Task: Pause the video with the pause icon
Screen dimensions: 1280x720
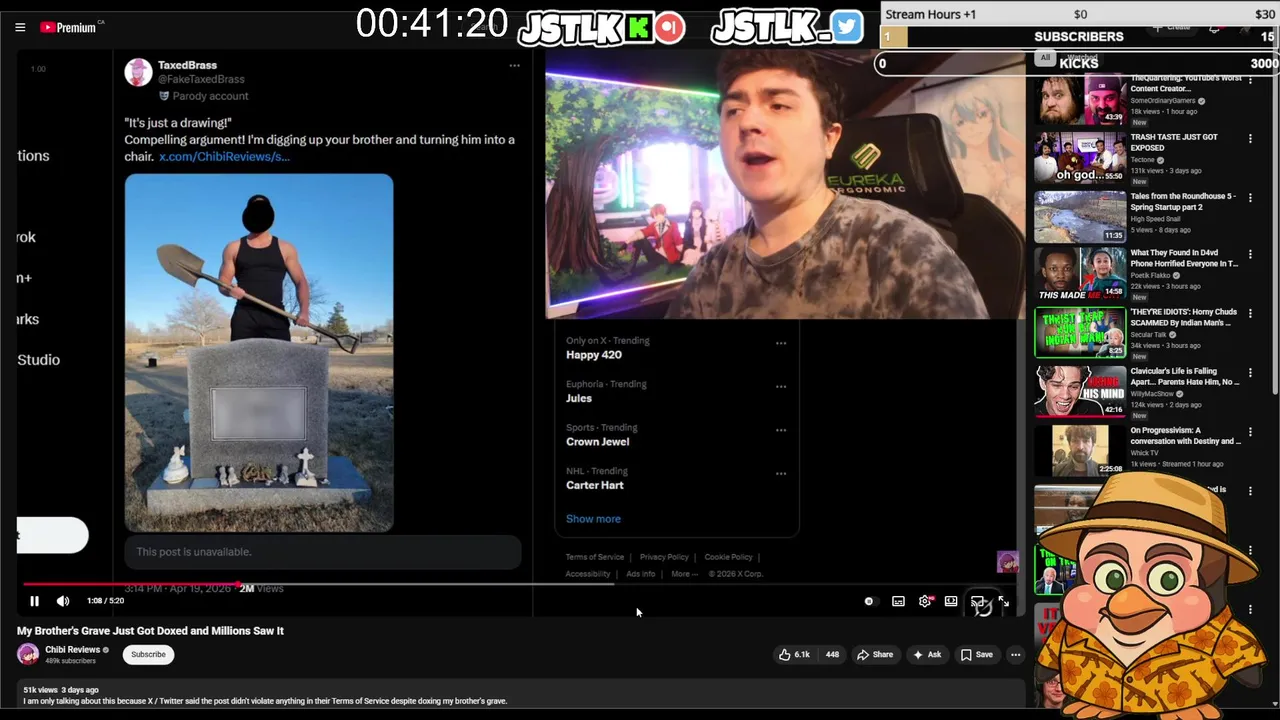Action: [x=34, y=601]
